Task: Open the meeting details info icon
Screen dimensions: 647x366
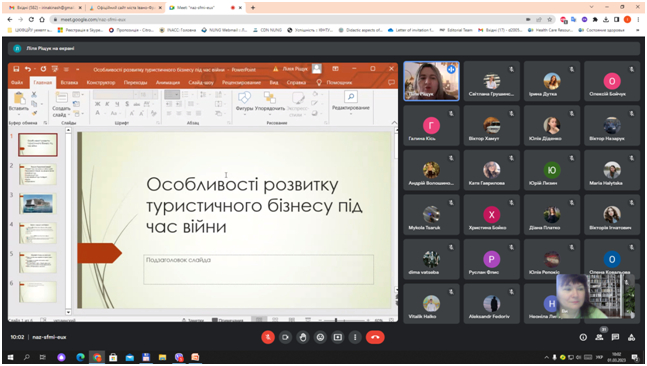Action: [583, 337]
